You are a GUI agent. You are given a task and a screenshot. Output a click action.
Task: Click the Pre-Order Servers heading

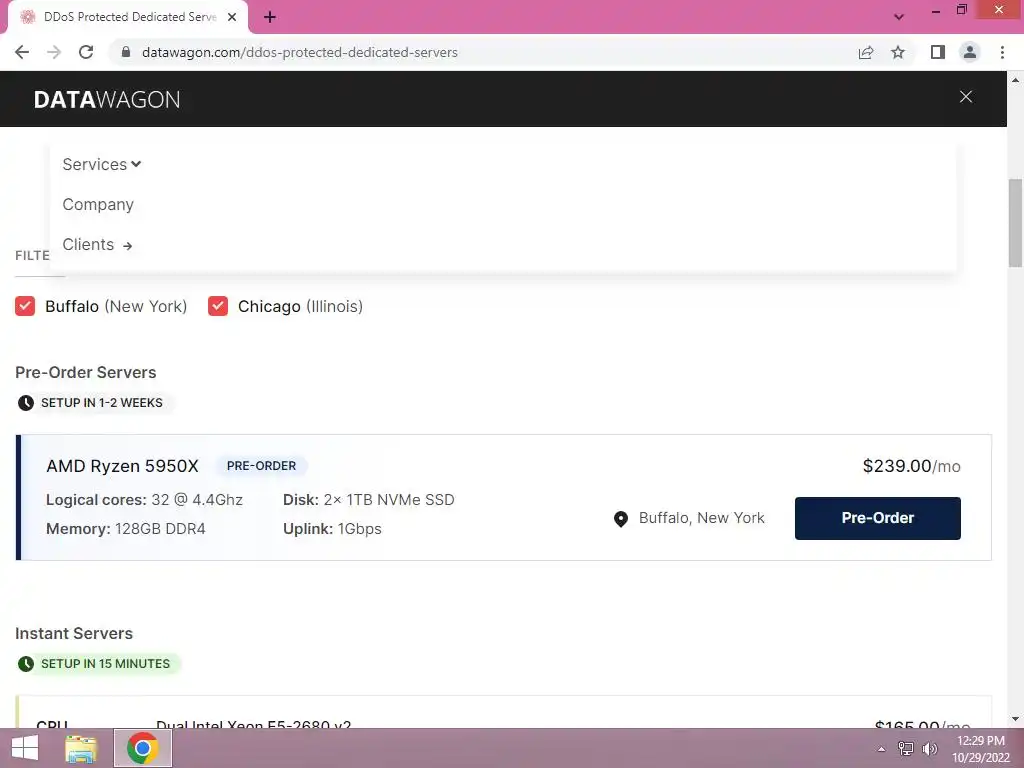click(x=86, y=373)
